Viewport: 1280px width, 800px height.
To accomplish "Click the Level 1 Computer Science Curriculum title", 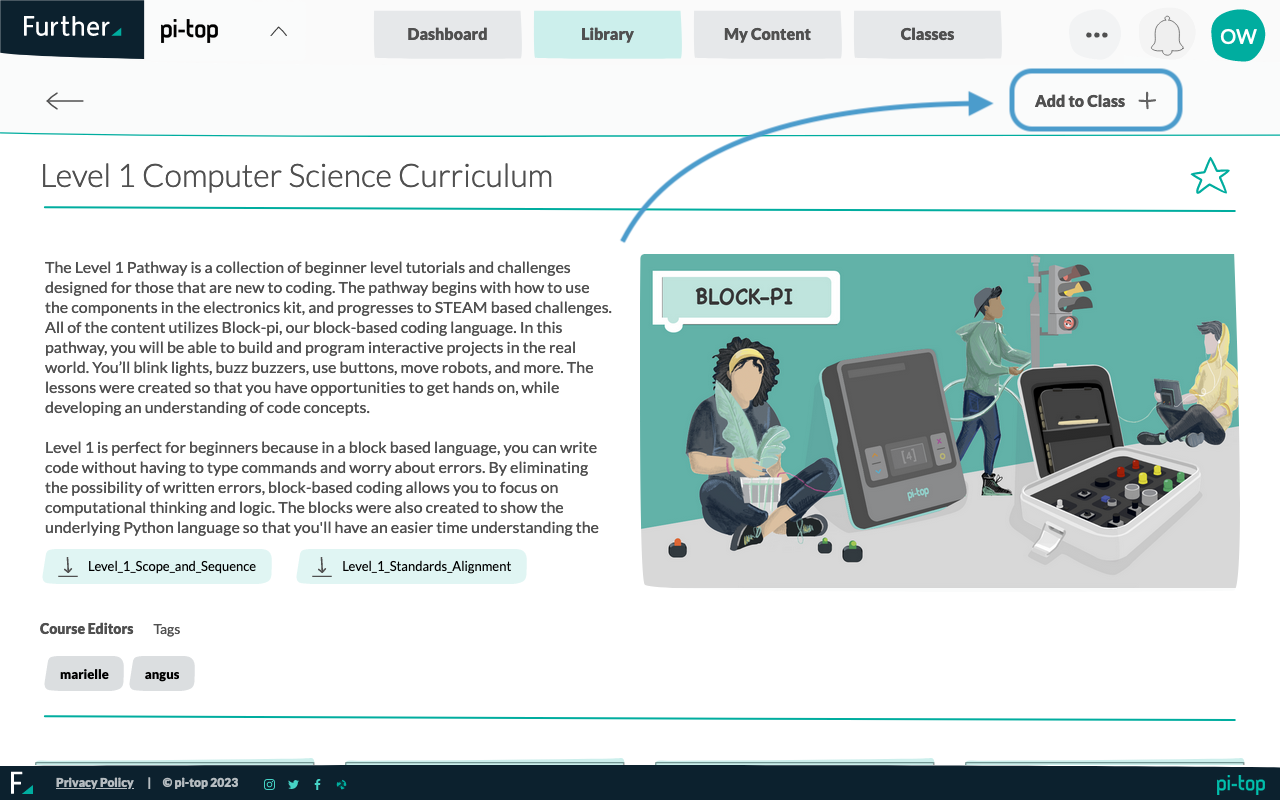I will click(297, 176).
